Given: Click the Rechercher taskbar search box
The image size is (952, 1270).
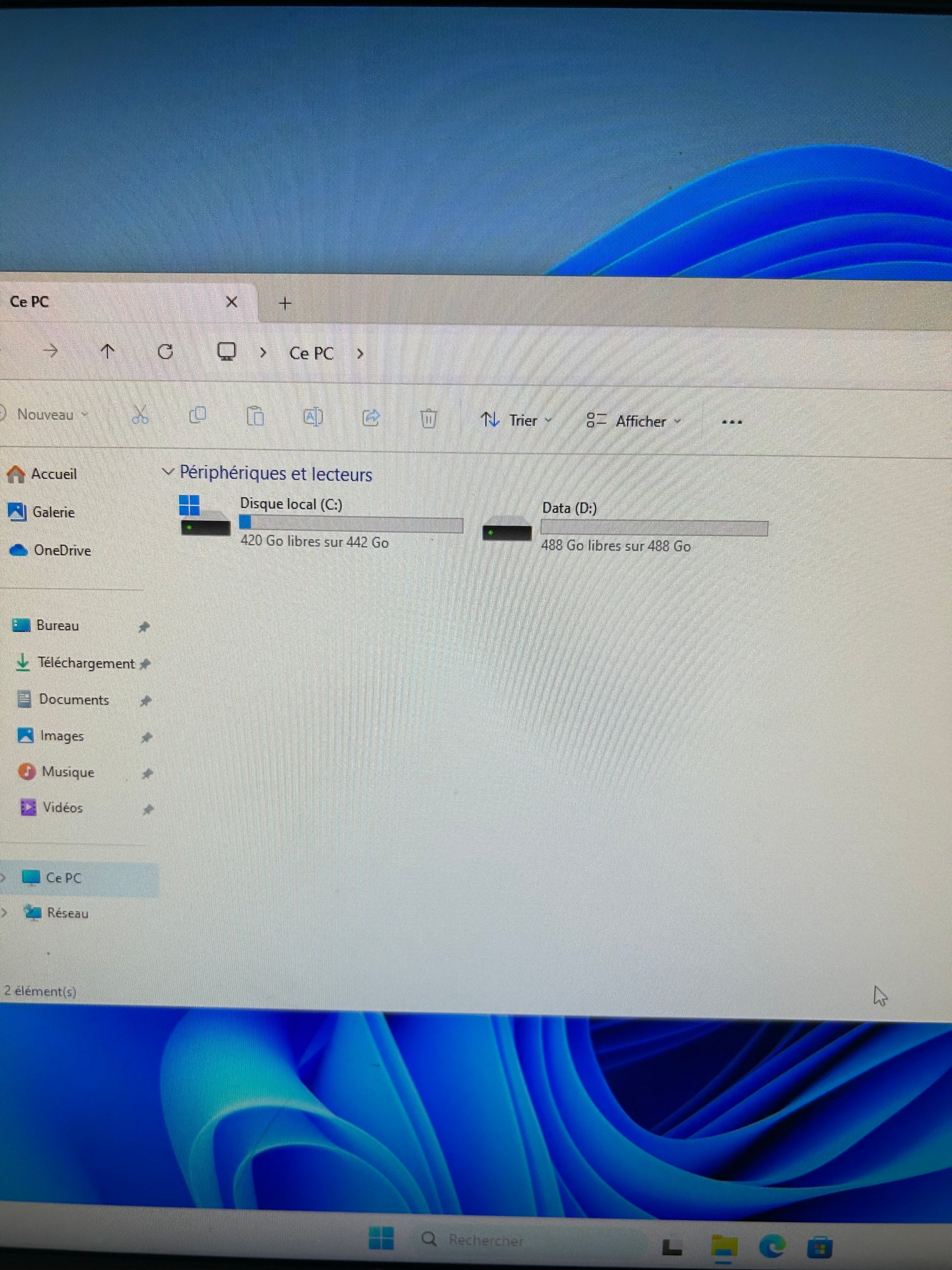Looking at the screenshot, I should 485,1240.
